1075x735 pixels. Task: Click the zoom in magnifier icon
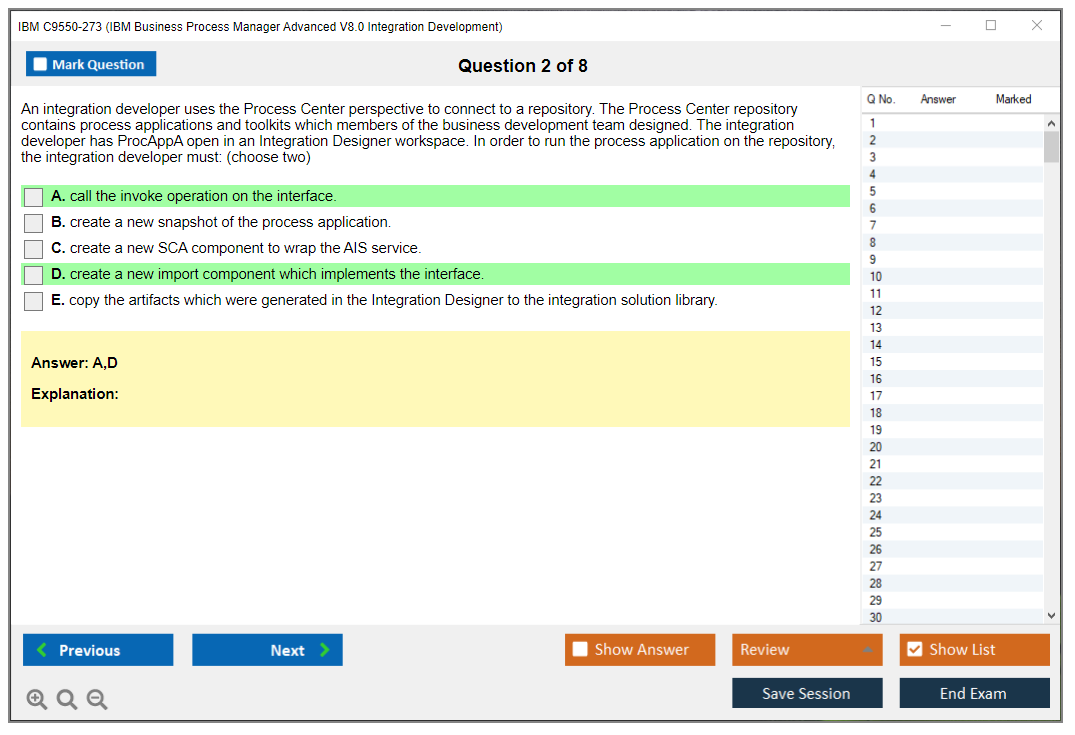[x=37, y=700]
